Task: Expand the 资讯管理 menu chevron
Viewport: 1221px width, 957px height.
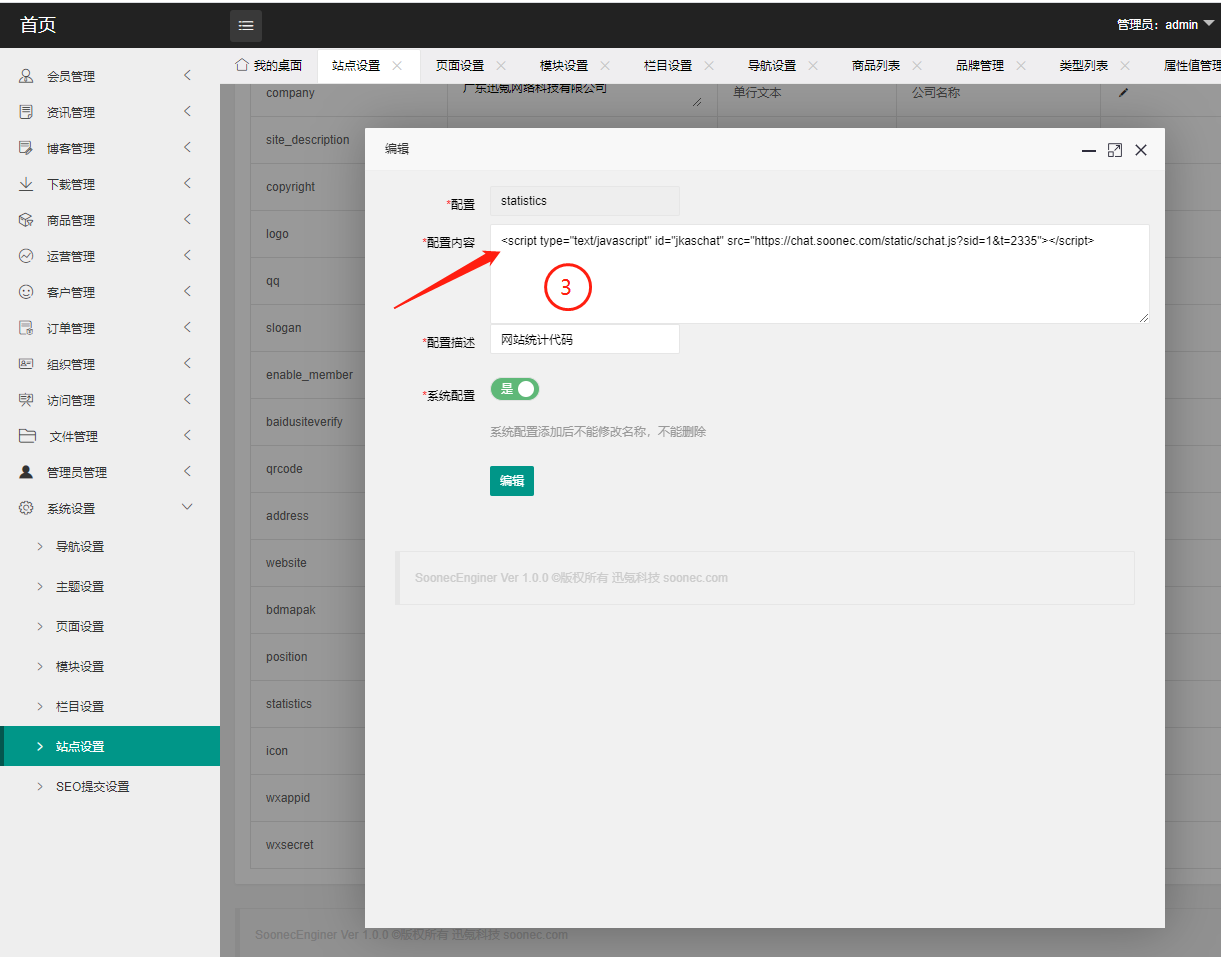Action: [x=187, y=112]
